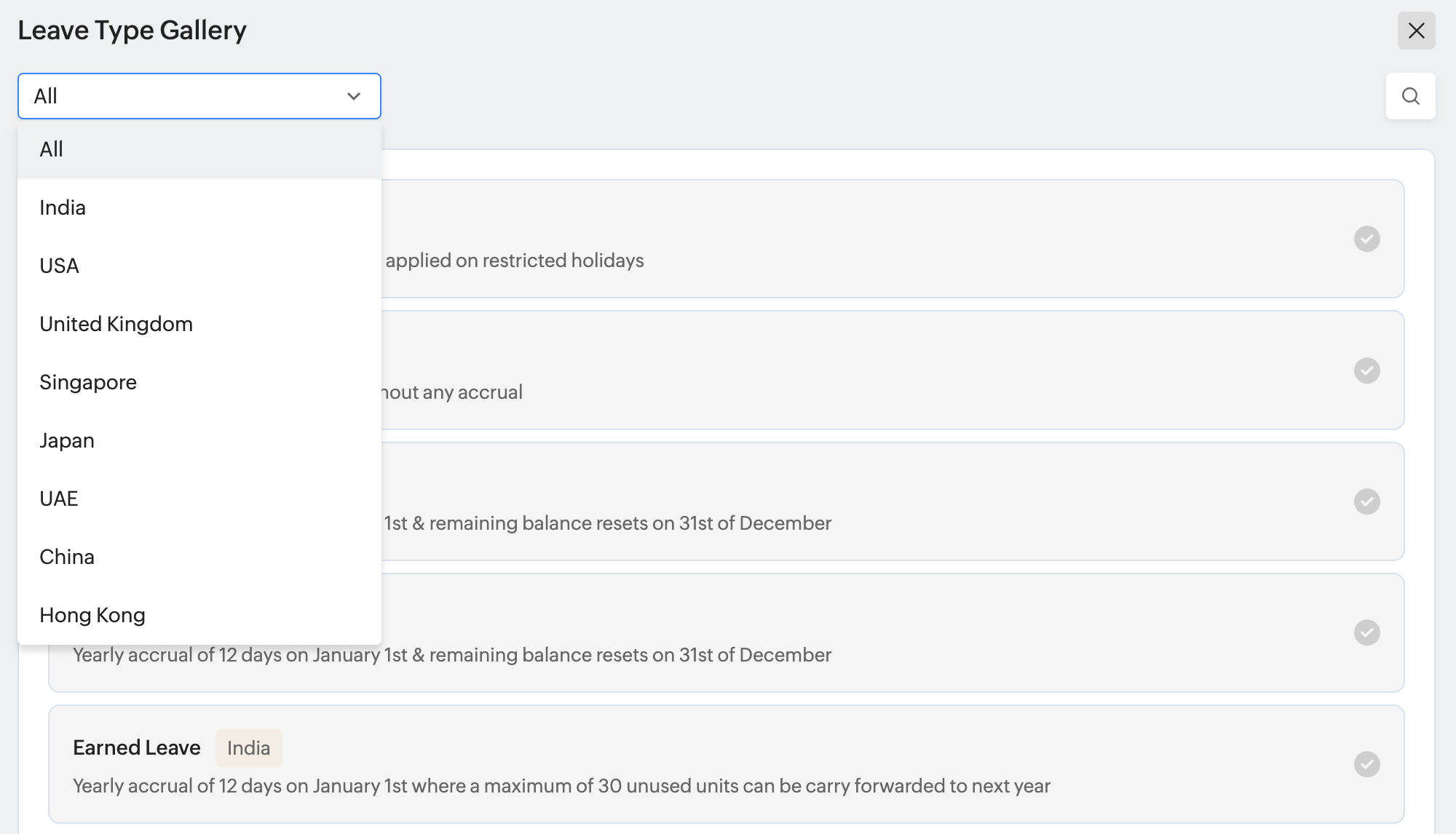Image resolution: width=1456 pixels, height=834 pixels.
Task: Pick Singapore from the dropdown options
Action: [88, 383]
